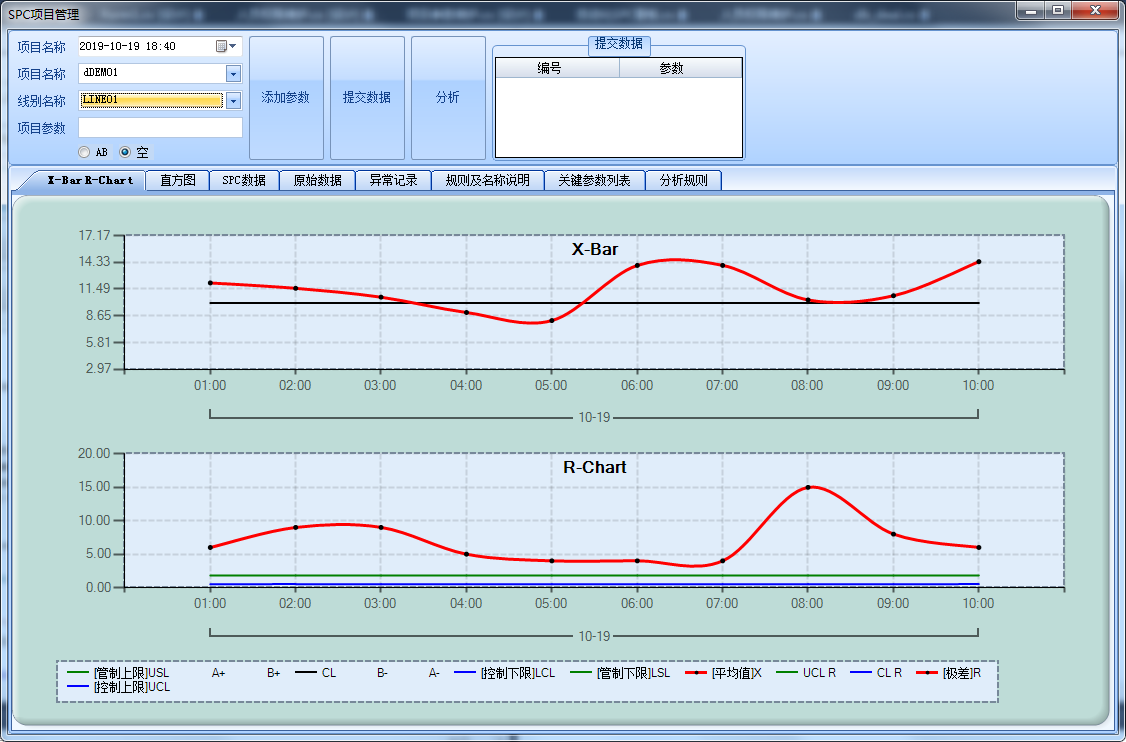Click the R-Chart peak point at 08:00
Image resolution: width=1126 pixels, height=742 pixels.
807,487
